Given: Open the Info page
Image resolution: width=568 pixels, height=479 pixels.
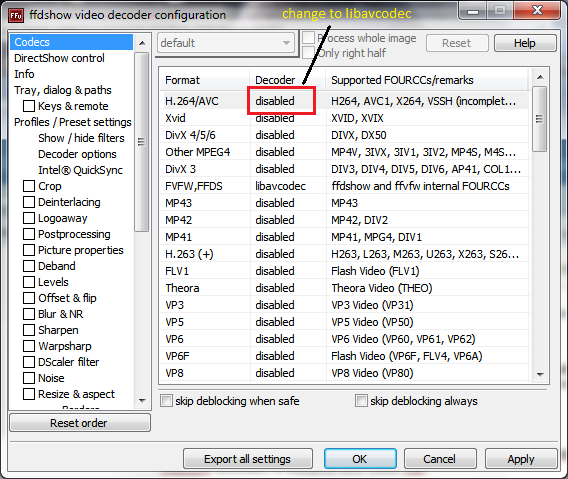Looking at the screenshot, I should tap(24, 74).
